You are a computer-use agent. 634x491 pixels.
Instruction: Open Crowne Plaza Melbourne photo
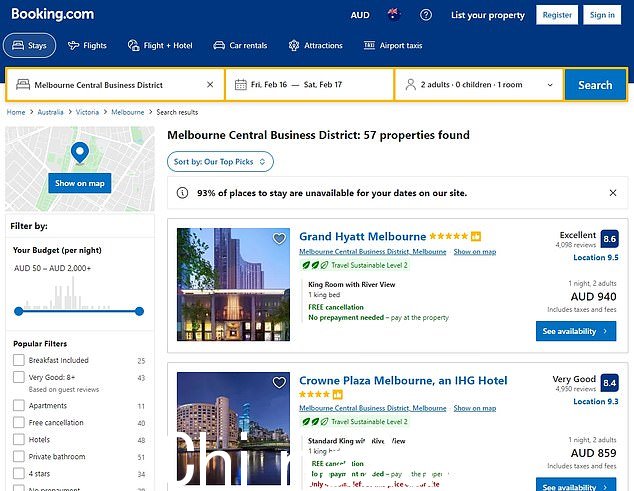pyautogui.click(x=233, y=428)
